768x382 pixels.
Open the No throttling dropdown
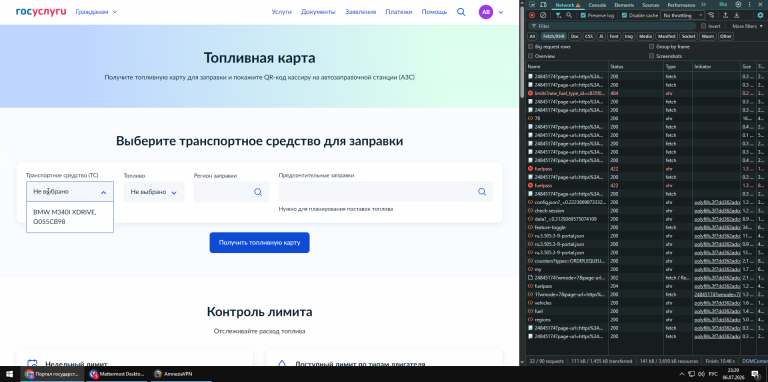[682, 15]
